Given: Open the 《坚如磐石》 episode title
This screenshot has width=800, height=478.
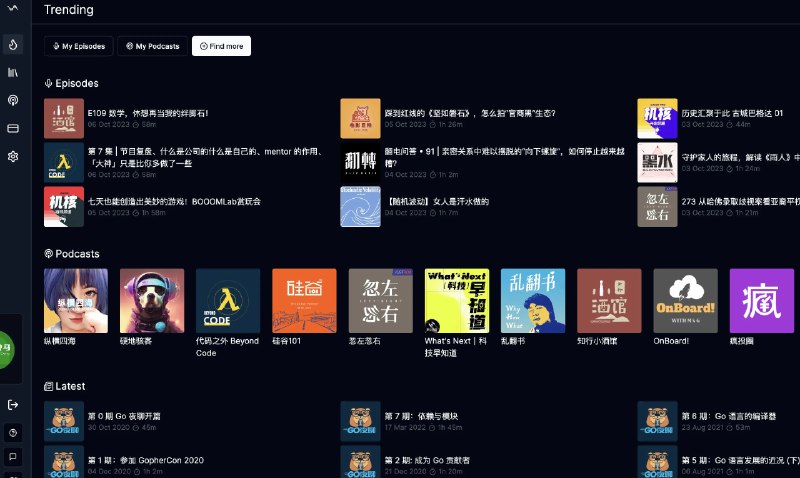Looking at the screenshot, I should [x=470, y=113].
